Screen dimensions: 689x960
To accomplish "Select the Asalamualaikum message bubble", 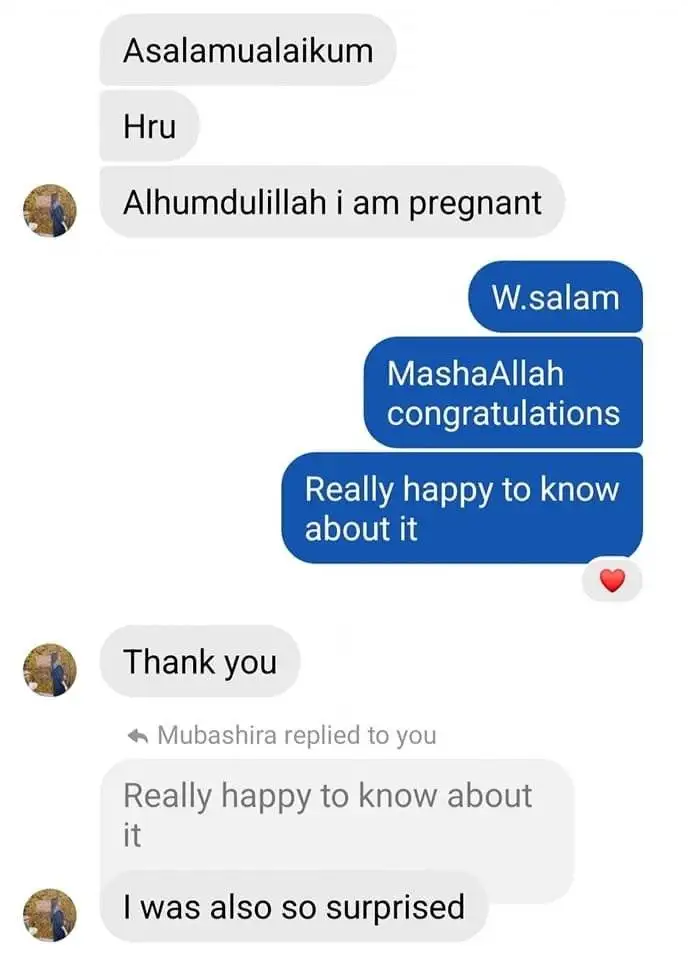I will (247, 50).
